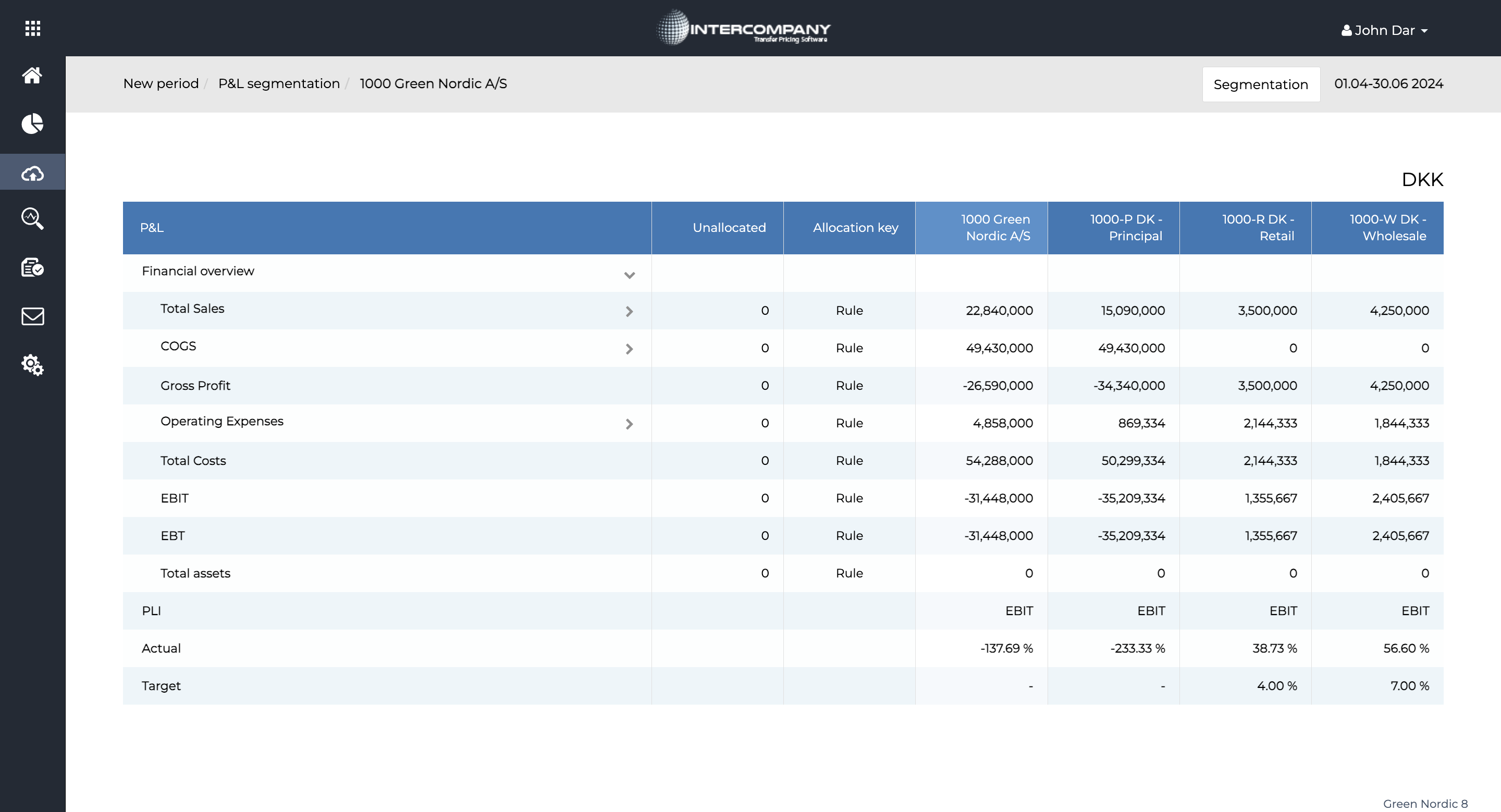Image resolution: width=1501 pixels, height=812 pixels.
Task: Expand the COGS row
Action: click(x=629, y=349)
